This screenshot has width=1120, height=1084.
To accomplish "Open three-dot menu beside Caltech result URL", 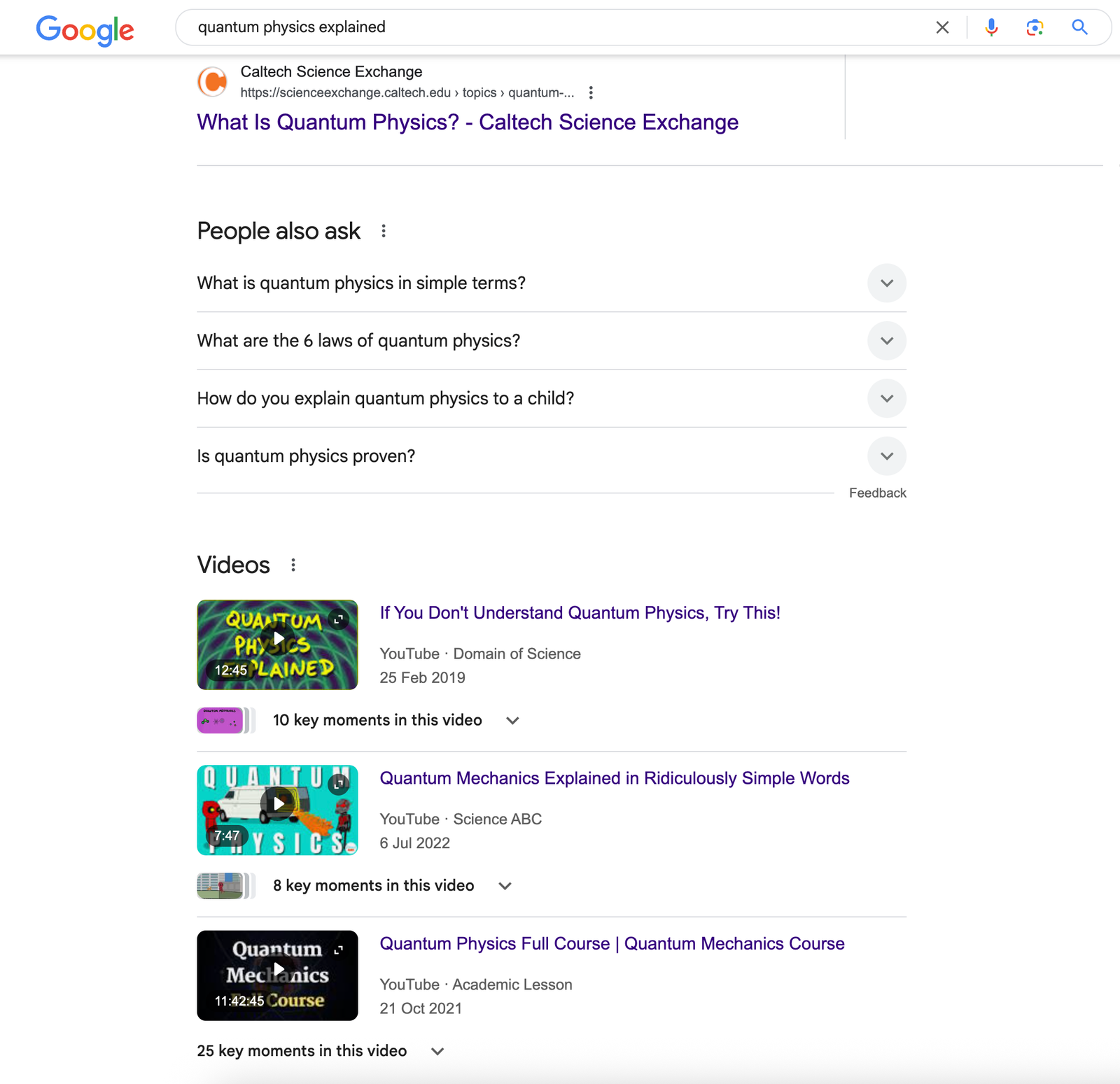I will tap(591, 92).
